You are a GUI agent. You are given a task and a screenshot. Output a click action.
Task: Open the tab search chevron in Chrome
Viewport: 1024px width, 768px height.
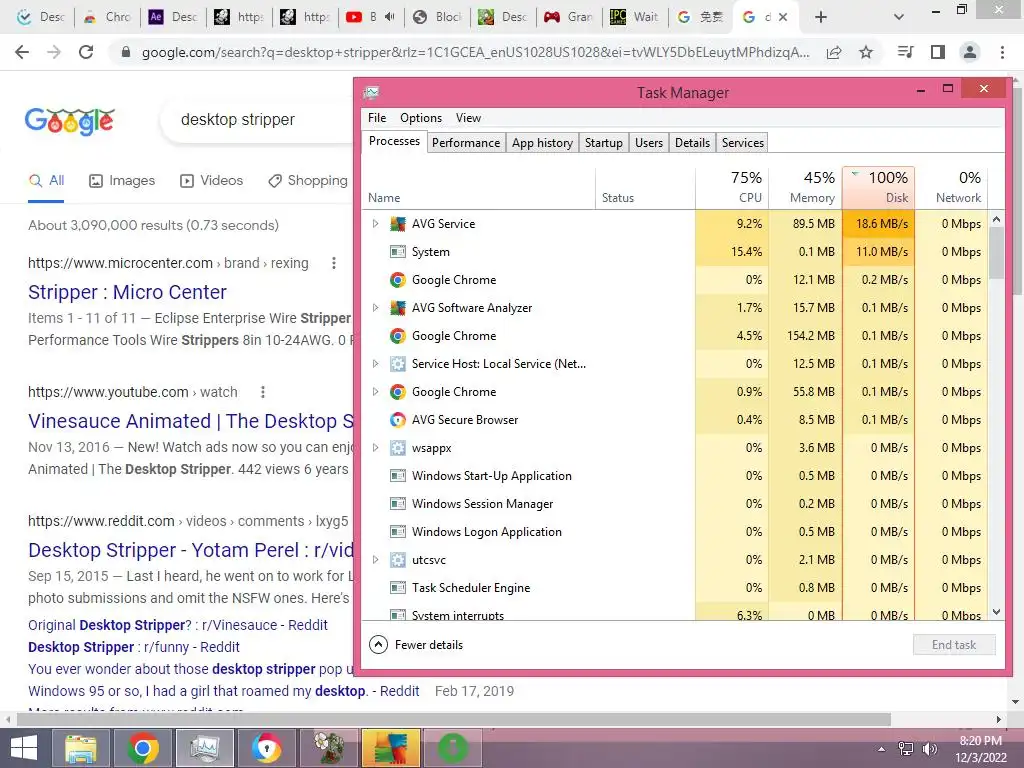(899, 17)
